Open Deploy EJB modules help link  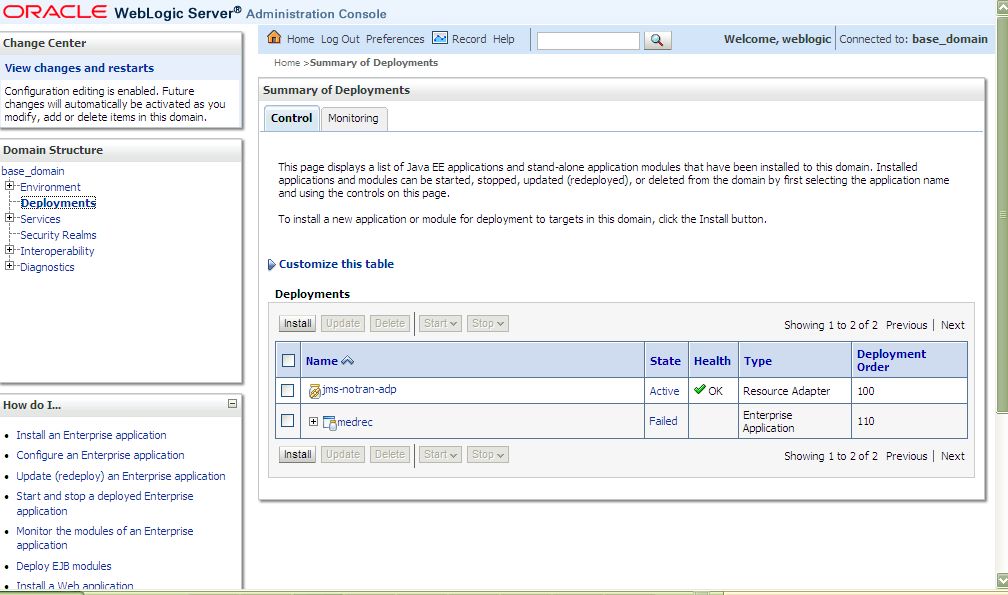pyautogui.click(x=64, y=566)
